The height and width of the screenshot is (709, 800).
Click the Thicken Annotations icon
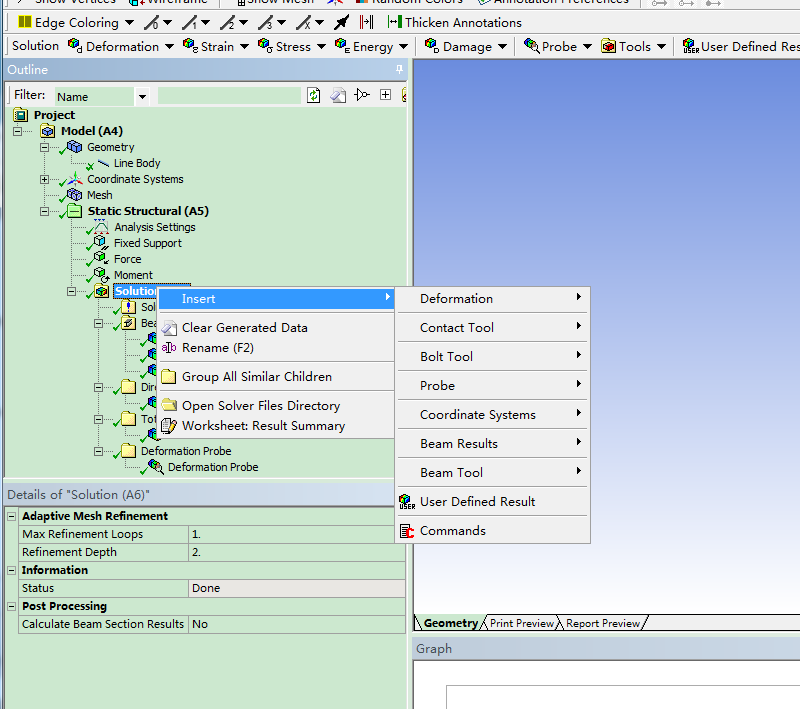[x=394, y=22]
